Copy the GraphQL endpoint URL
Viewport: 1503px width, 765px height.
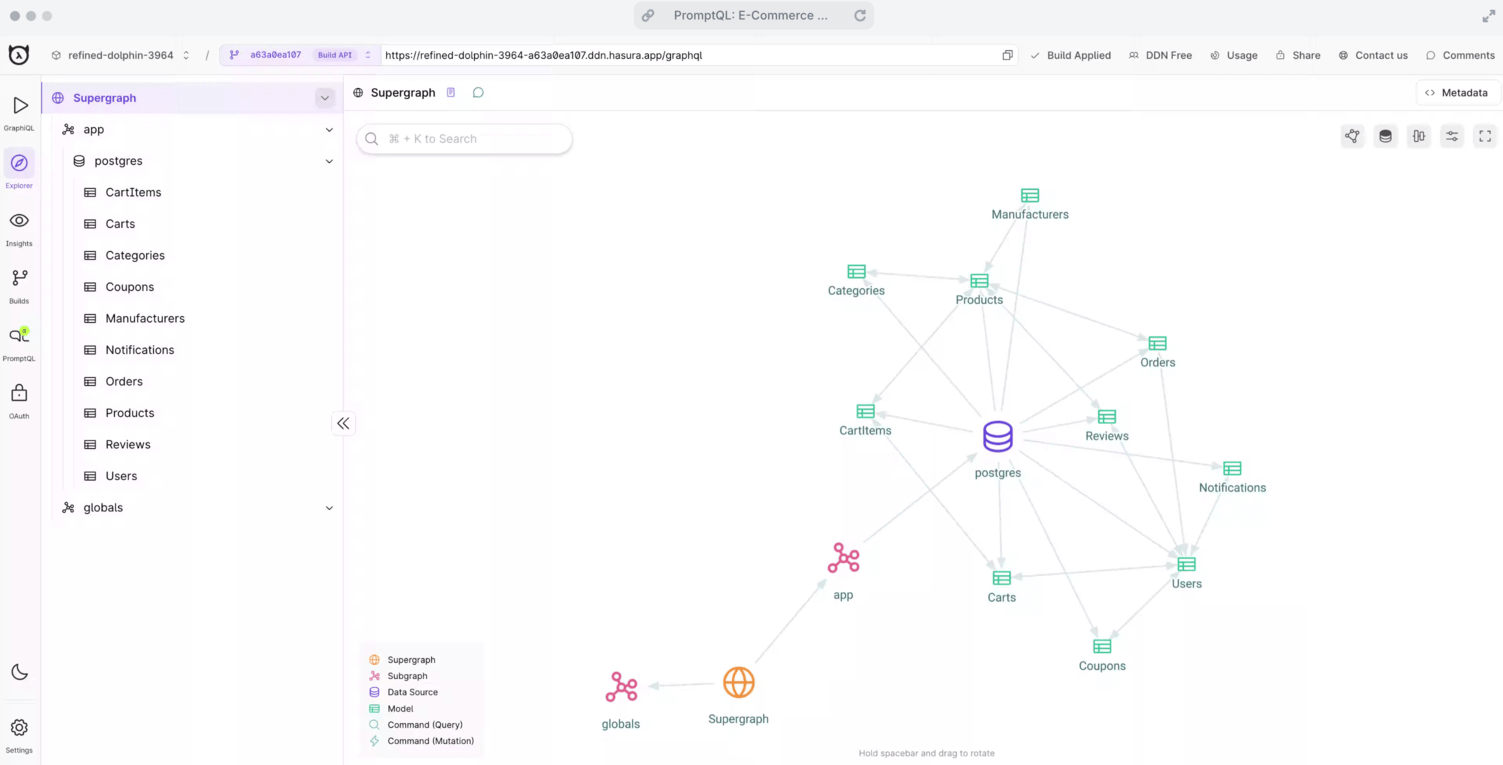[x=1007, y=57]
